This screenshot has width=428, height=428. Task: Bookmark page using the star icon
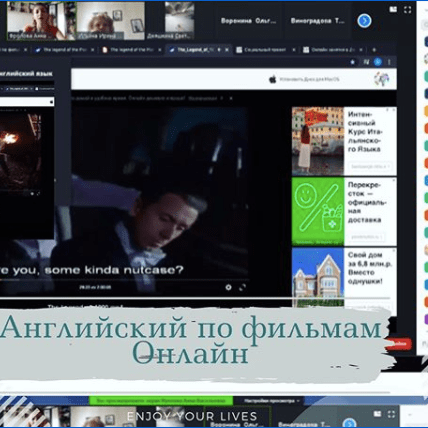352,62
